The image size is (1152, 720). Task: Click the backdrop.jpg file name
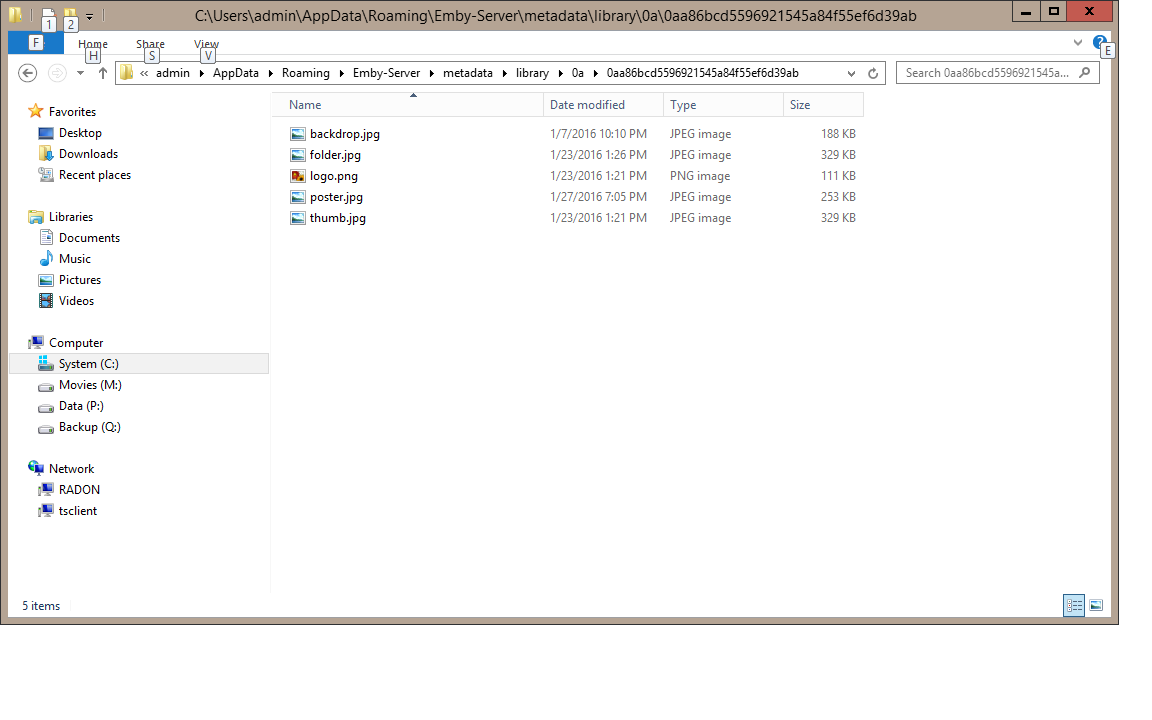345,134
